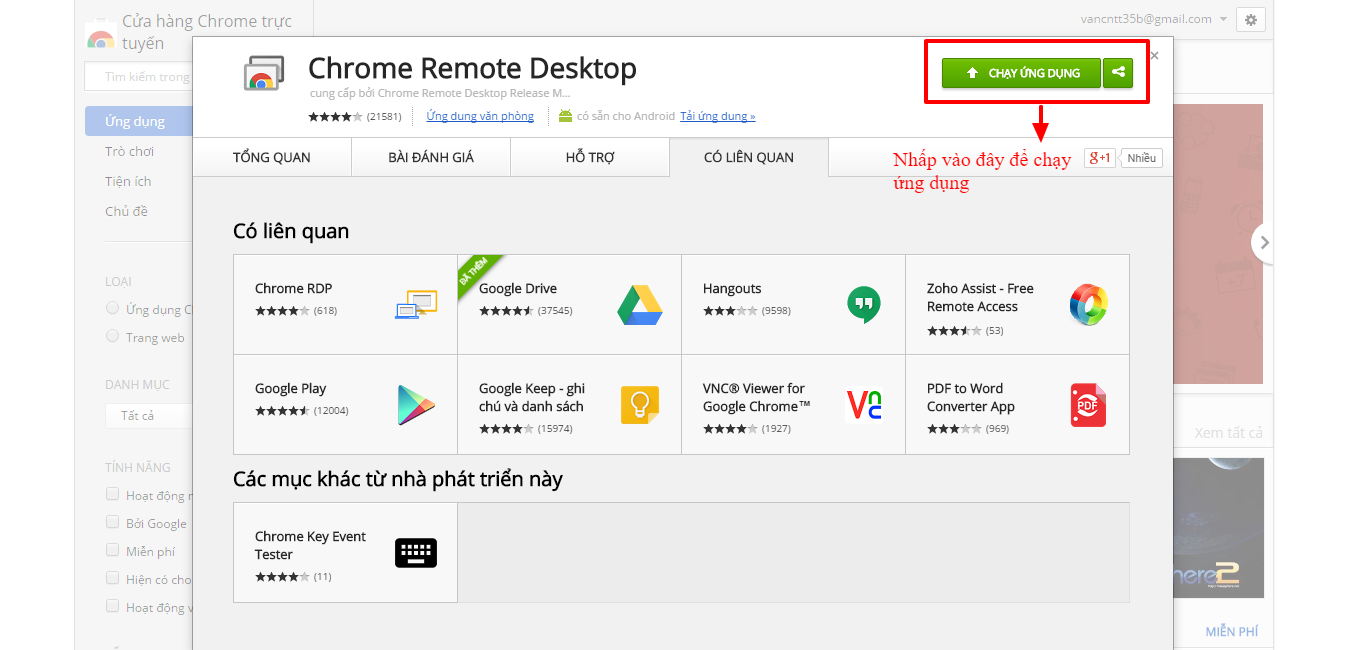This screenshot has height=650, width=1349.
Task: Open the Ứng dụng văn phòng link
Action: (x=480, y=116)
